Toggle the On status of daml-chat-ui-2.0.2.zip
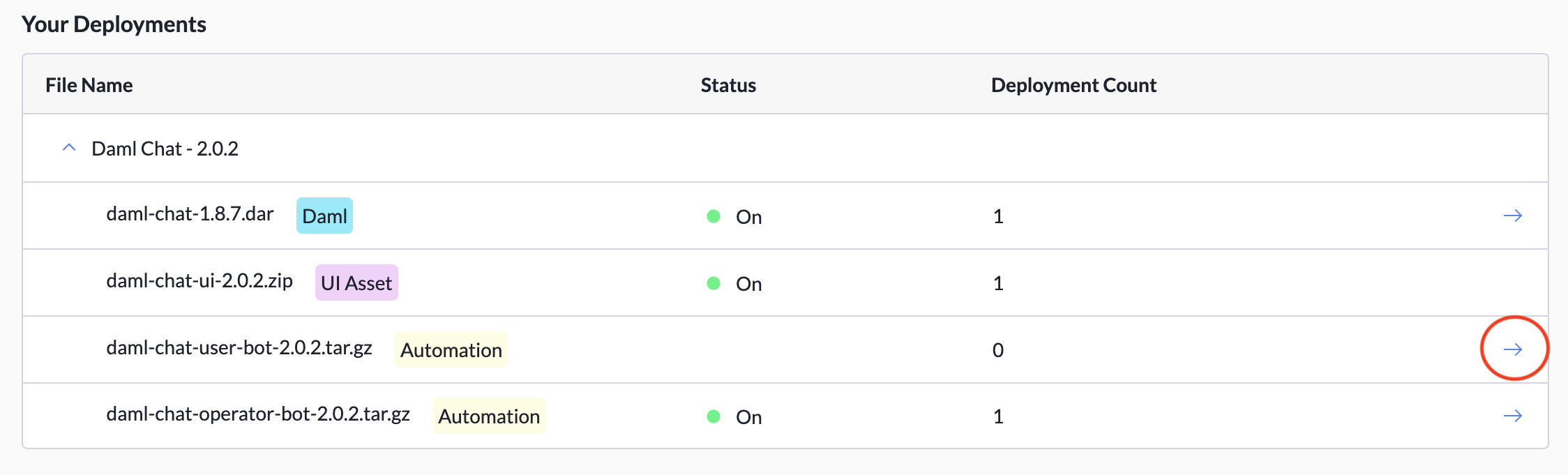The width and height of the screenshot is (1568, 475). click(749, 284)
